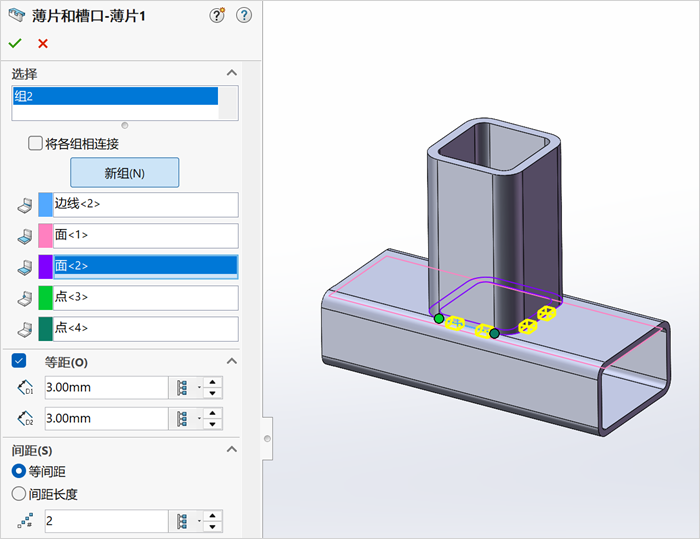Click the point icon beside 点<3>
Viewport: 700px width, 539px height.
coord(25,299)
